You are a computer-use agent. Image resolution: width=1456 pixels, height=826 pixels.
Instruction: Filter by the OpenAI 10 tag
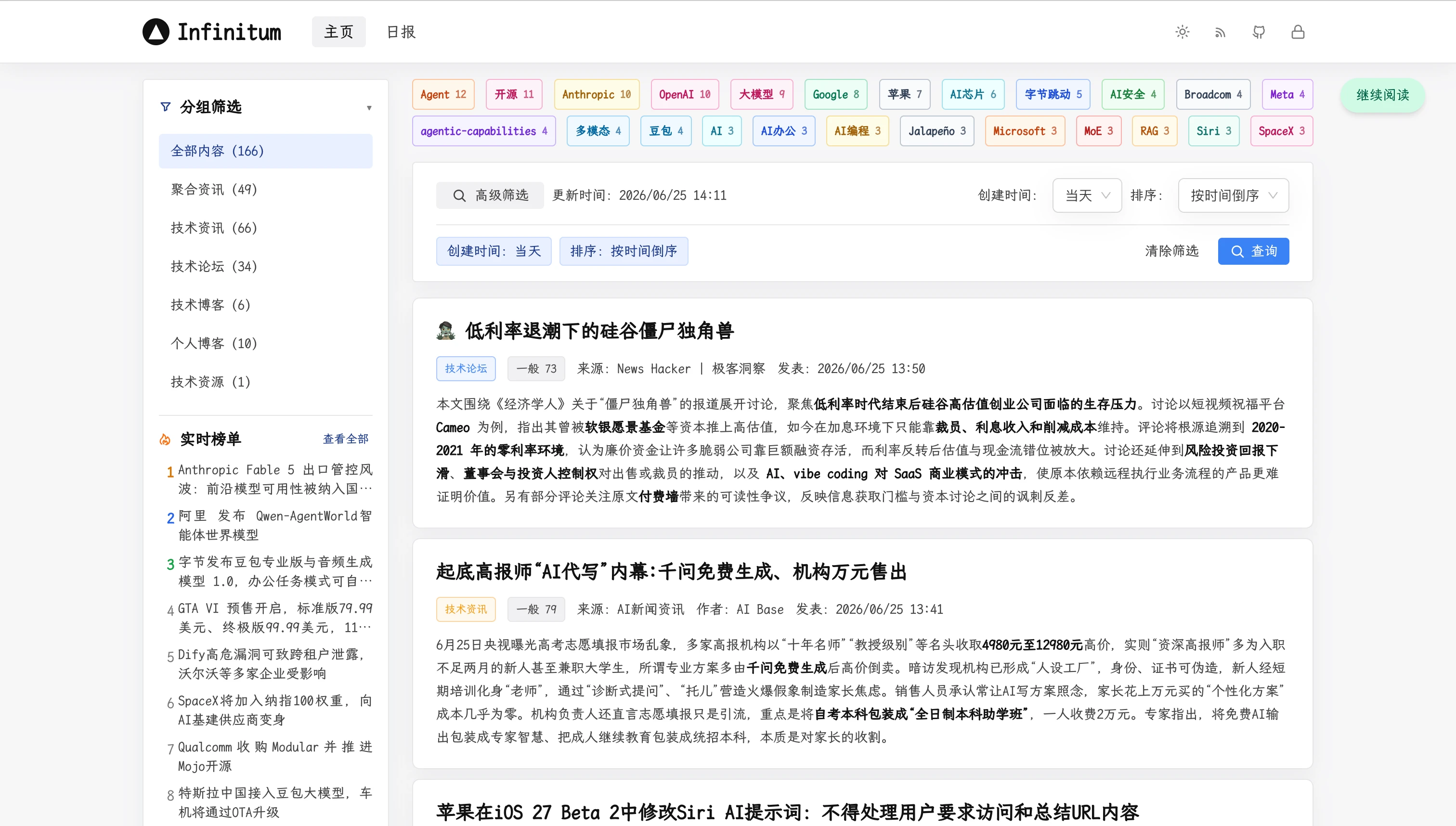click(x=685, y=95)
